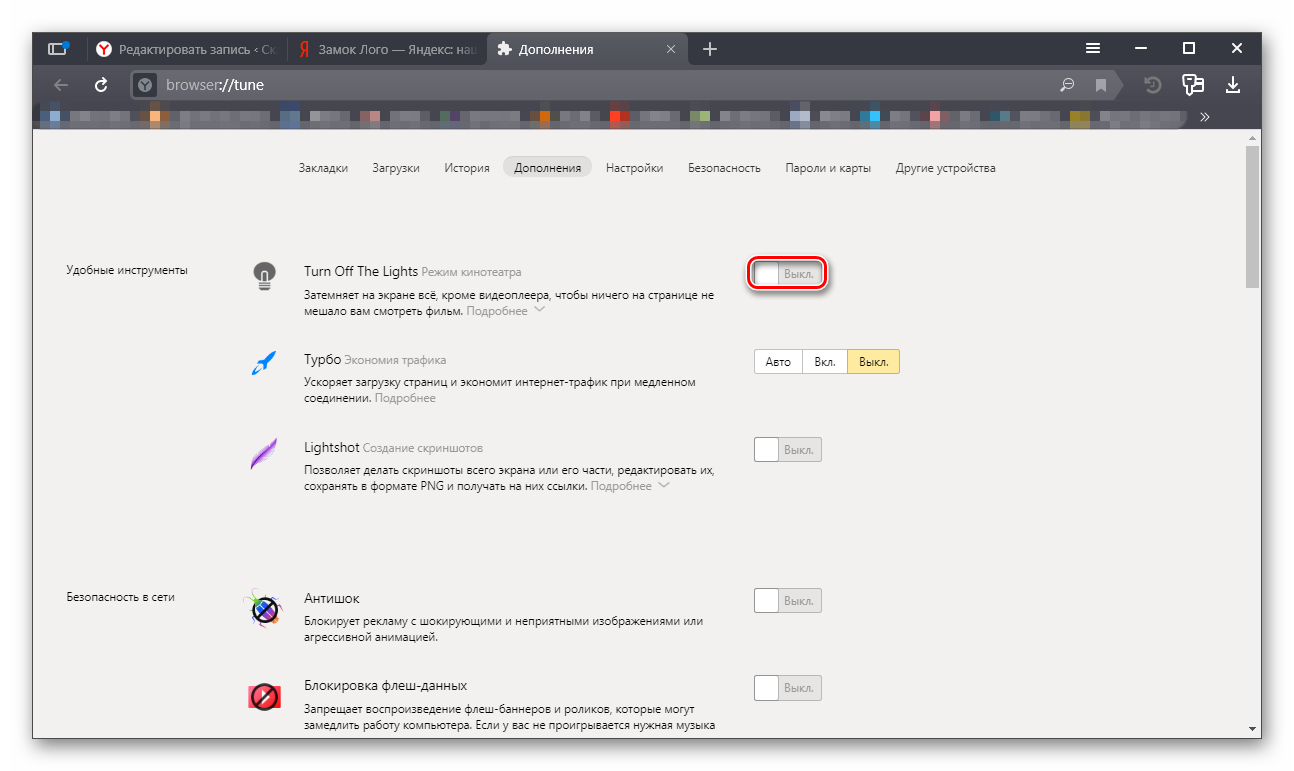Open the tab panel sidebar icon

coord(58,48)
